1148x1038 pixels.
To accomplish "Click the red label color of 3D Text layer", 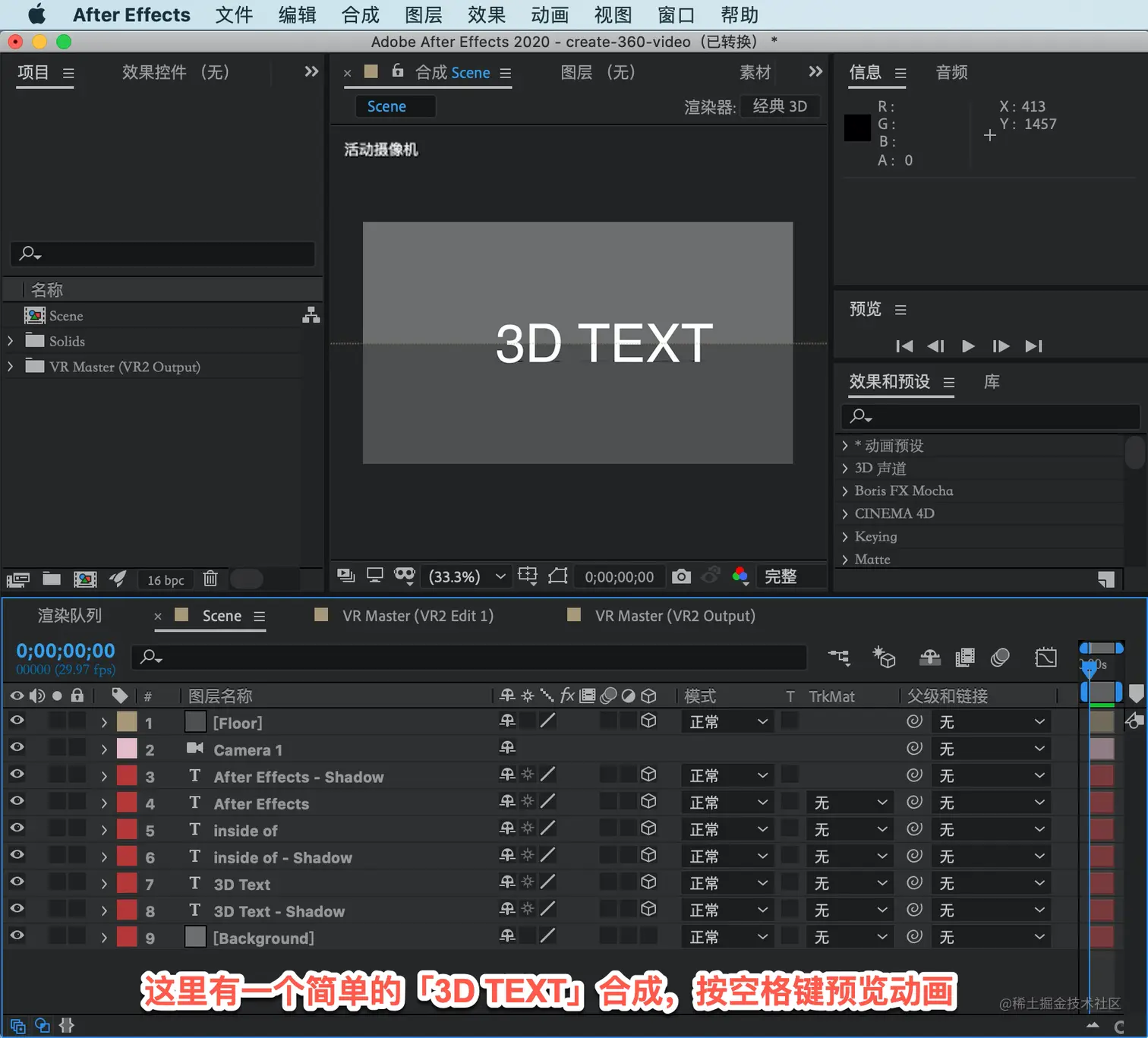I will point(127,883).
